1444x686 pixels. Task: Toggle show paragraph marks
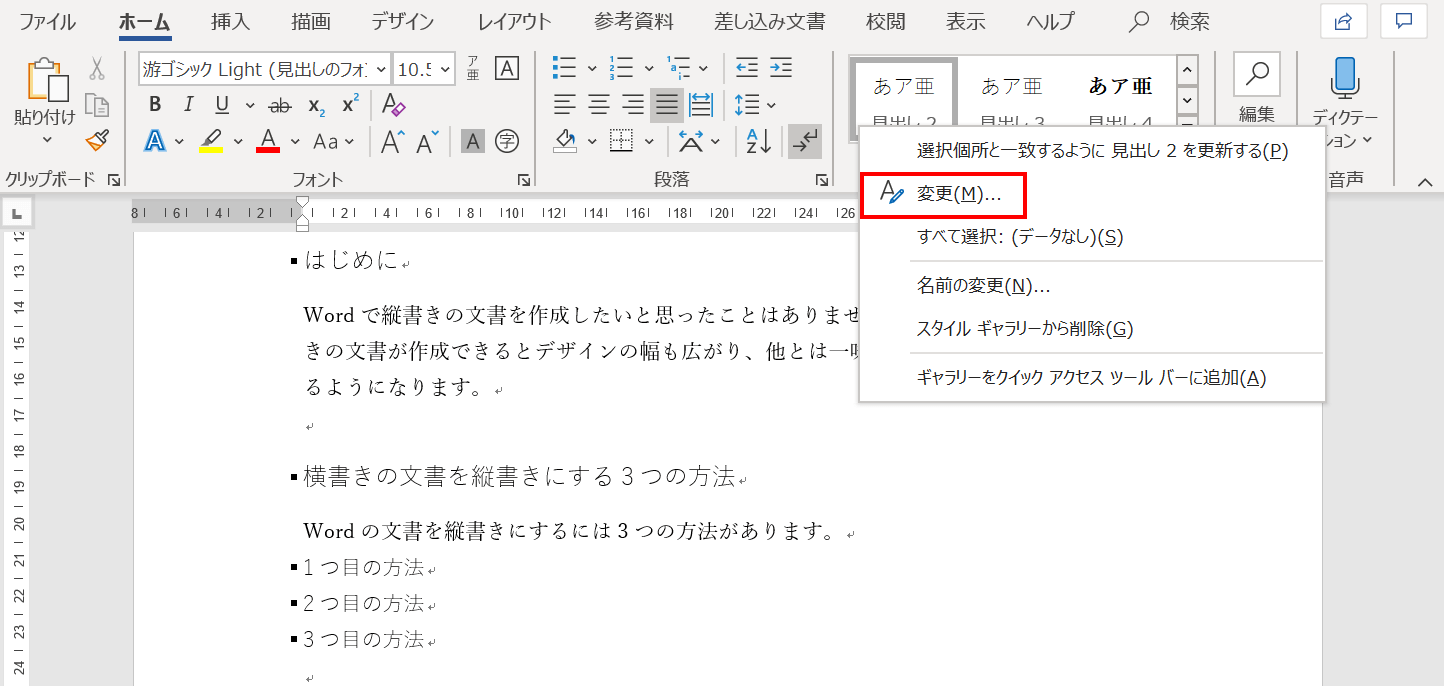pos(804,141)
